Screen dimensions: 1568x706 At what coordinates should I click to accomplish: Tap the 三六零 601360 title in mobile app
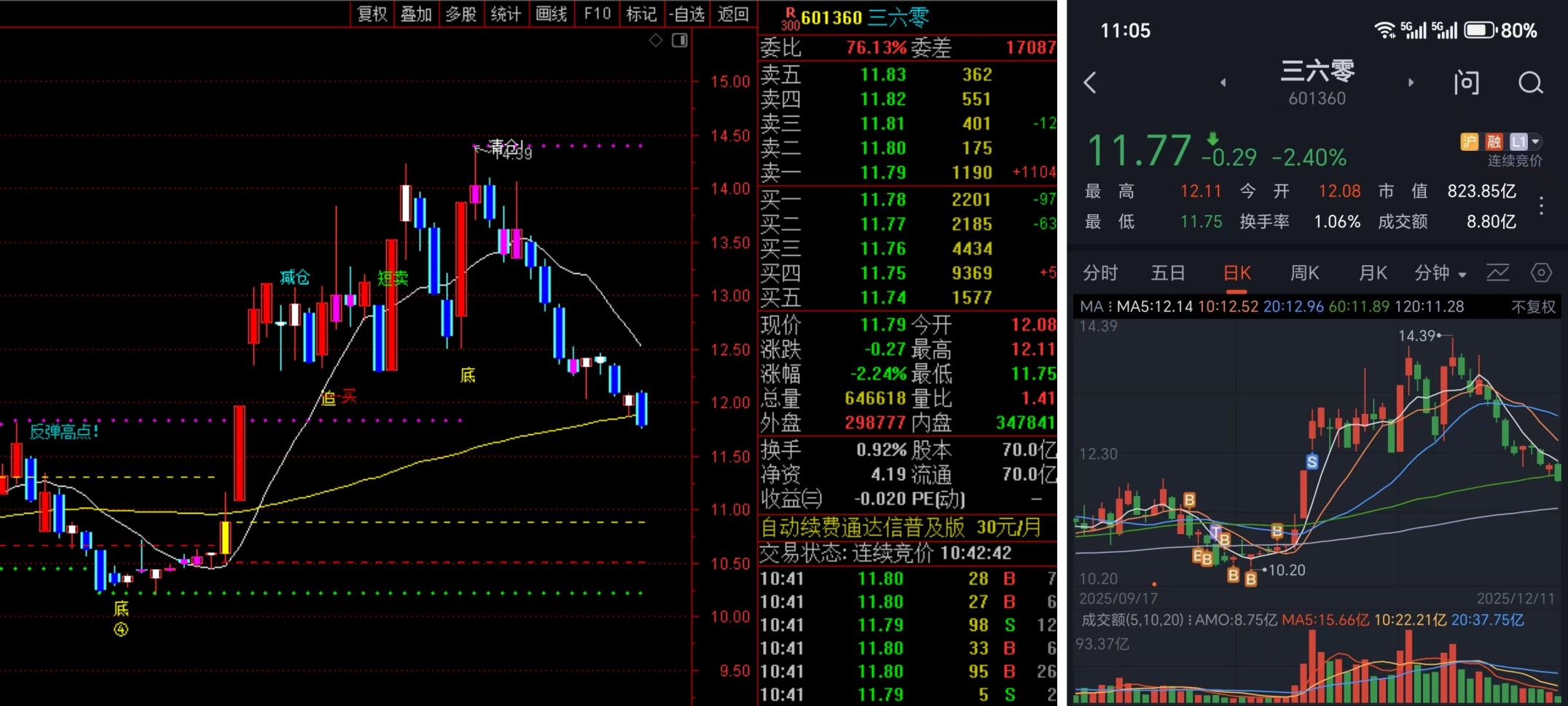1317,82
